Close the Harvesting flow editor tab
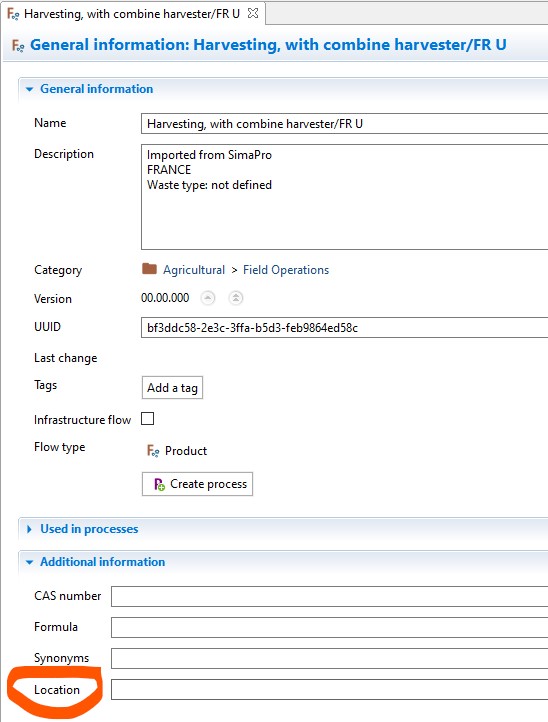This screenshot has width=548, height=722. [x=252, y=13]
